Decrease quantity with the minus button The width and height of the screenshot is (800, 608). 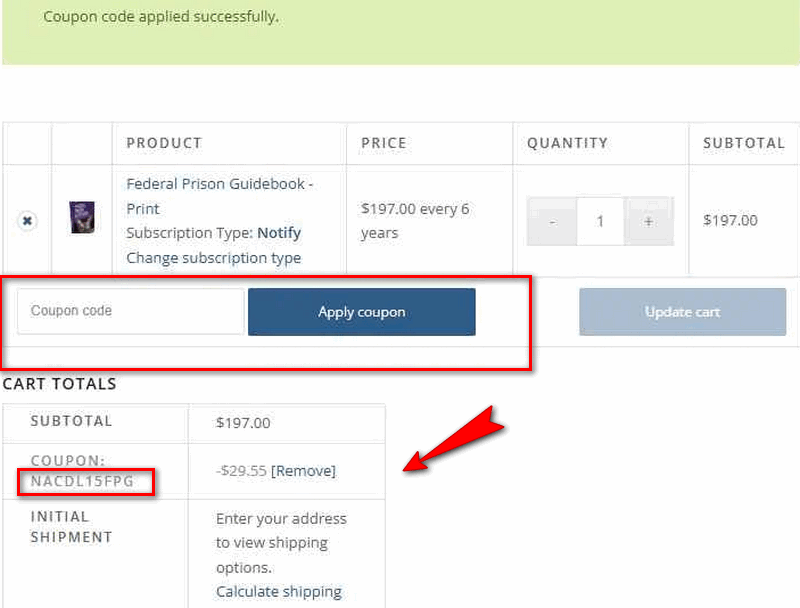(552, 221)
